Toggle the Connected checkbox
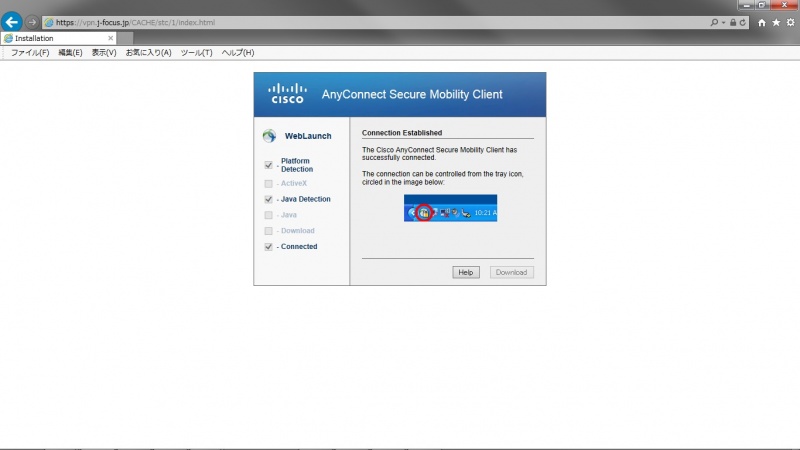The height and width of the screenshot is (450, 800). (x=268, y=246)
